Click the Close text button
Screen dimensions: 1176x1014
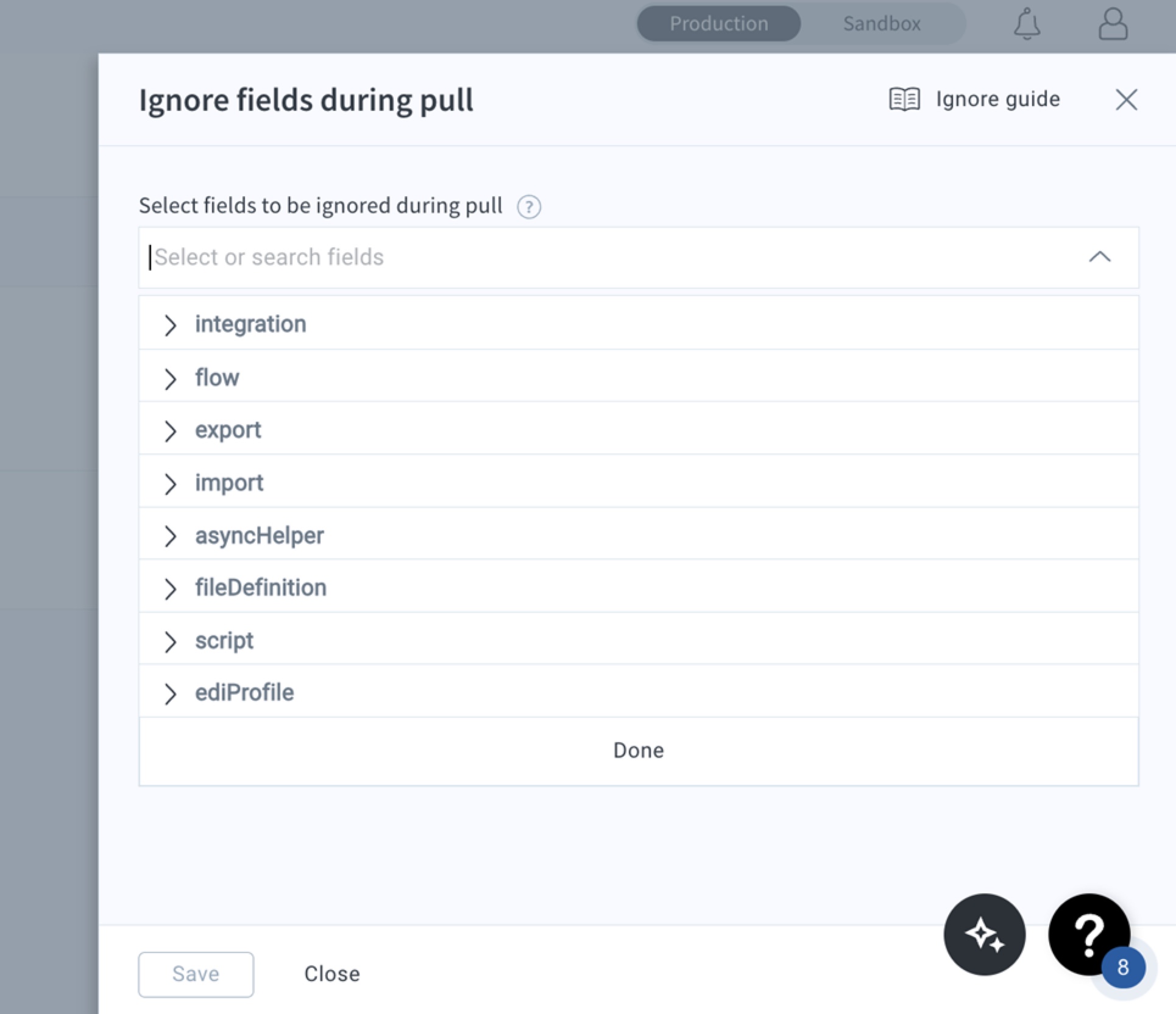coord(332,974)
